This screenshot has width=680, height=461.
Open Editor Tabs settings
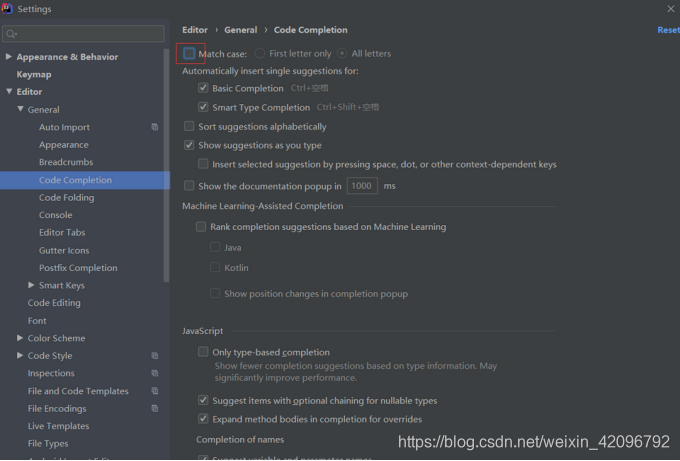[62, 232]
